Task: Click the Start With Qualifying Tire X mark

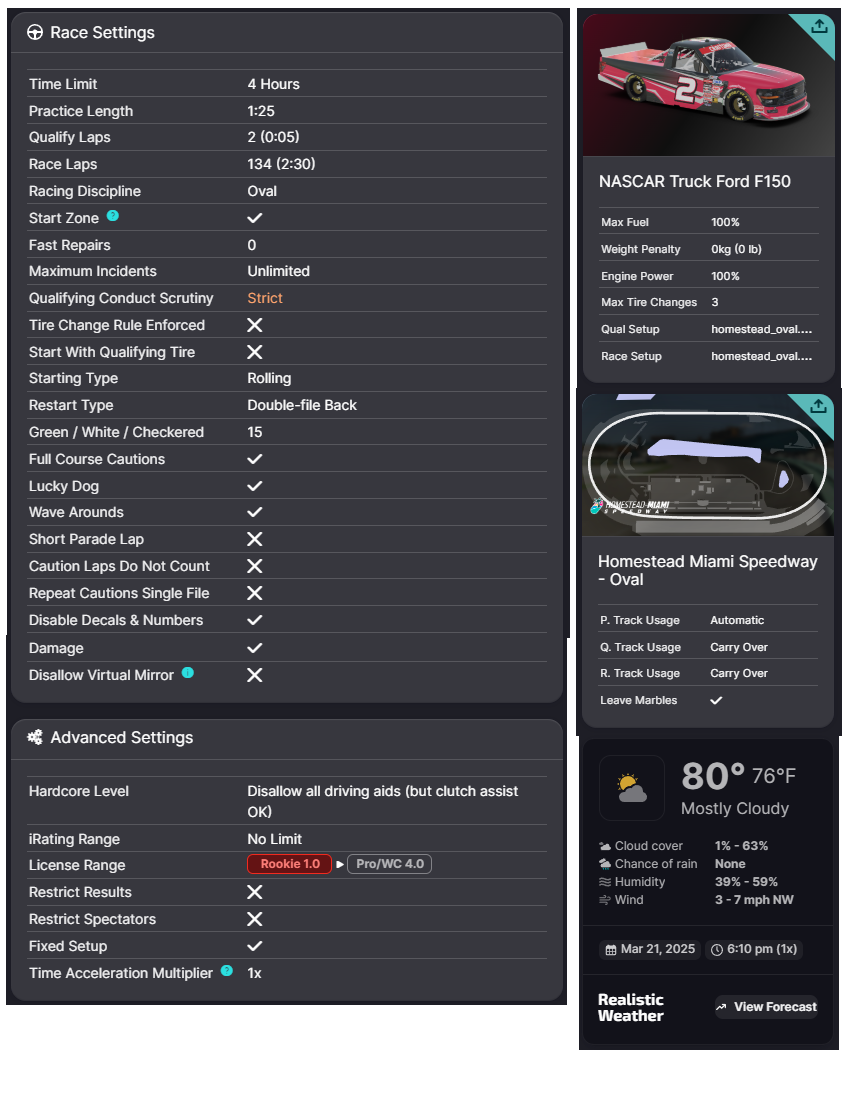Action: (255, 352)
